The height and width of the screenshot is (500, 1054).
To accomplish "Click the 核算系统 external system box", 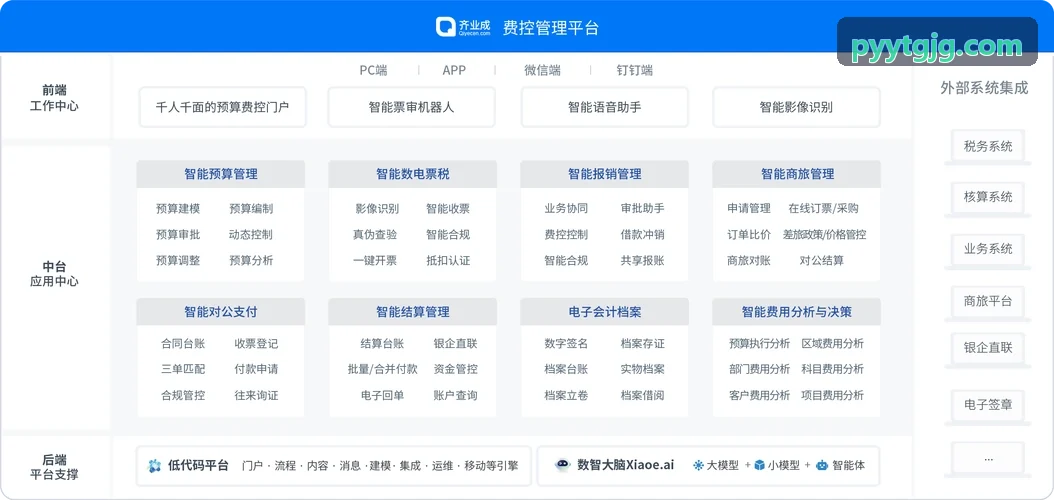I will click(987, 197).
